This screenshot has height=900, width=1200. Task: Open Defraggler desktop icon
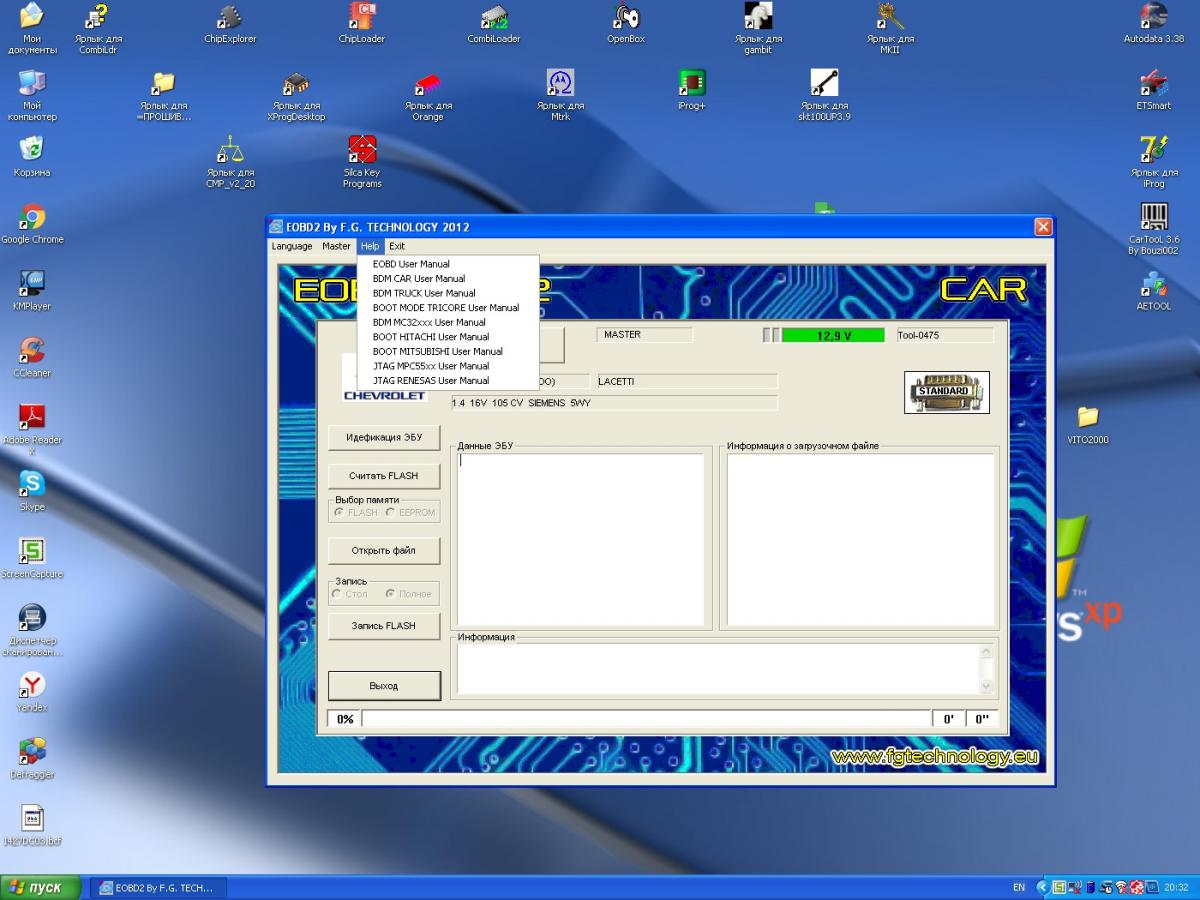pos(32,759)
